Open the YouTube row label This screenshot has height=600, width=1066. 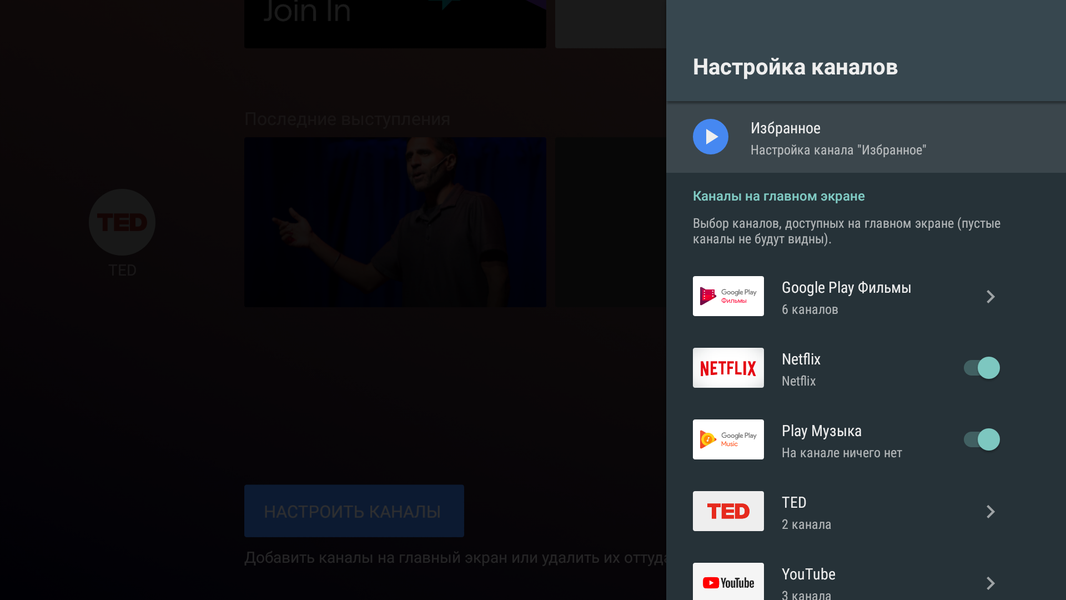coord(808,574)
